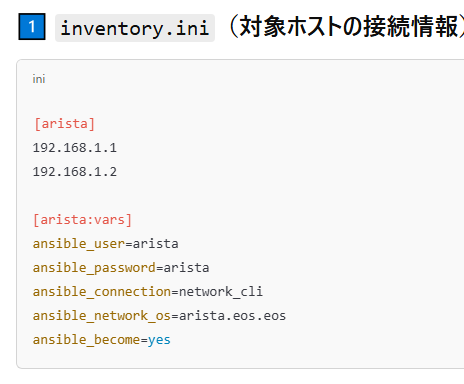Click the [arista:vars] section header
The width and height of the screenshot is (464, 384).
click(83, 220)
